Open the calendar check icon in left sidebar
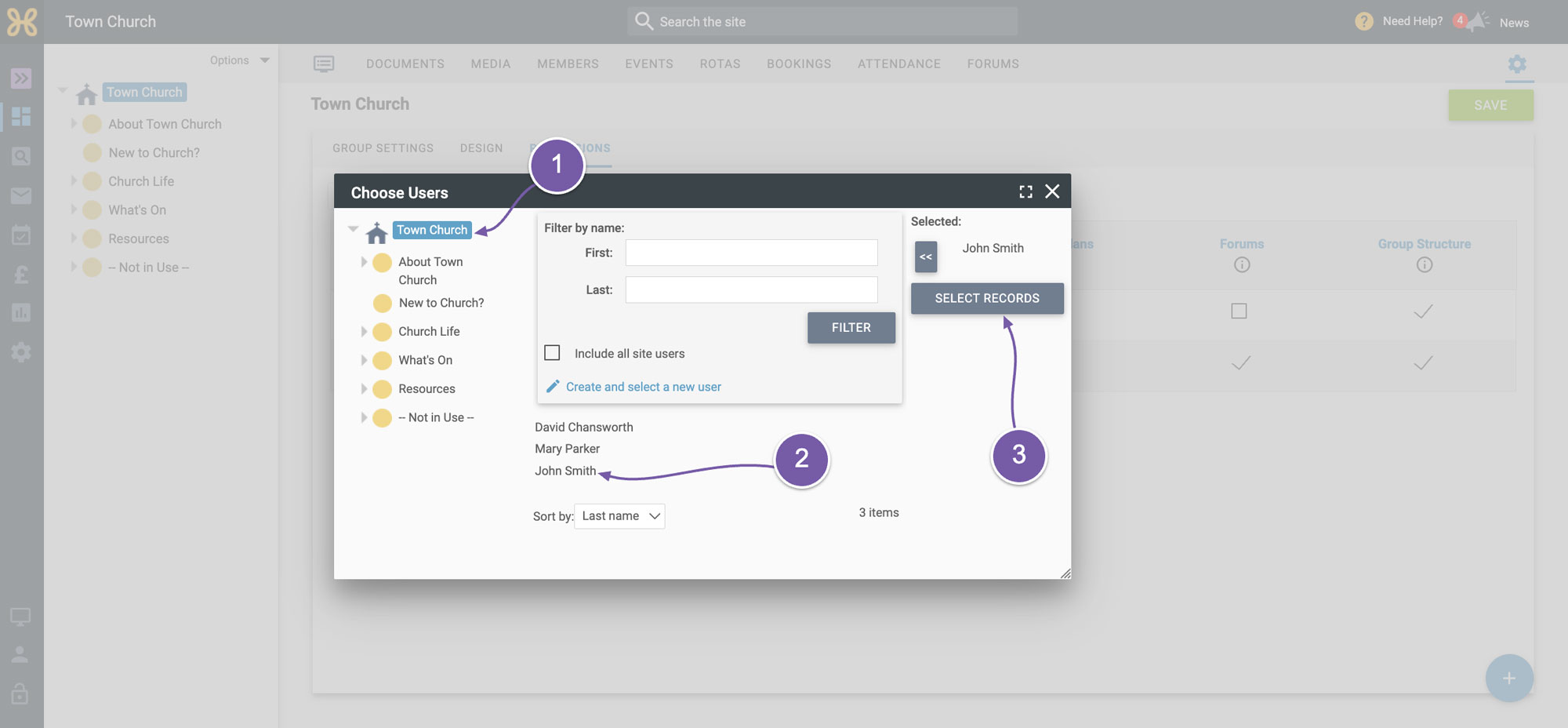1568x728 pixels. click(x=21, y=235)
